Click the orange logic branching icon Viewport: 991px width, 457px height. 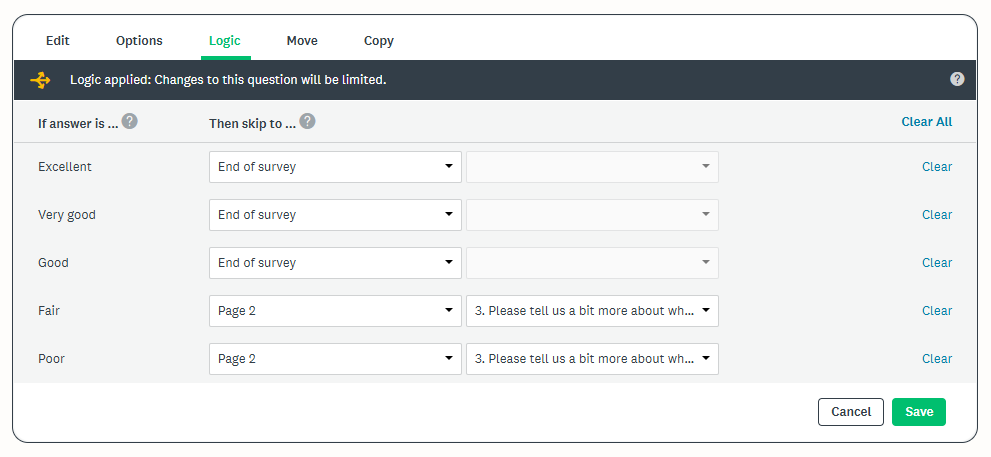click(x=40, y=80)
